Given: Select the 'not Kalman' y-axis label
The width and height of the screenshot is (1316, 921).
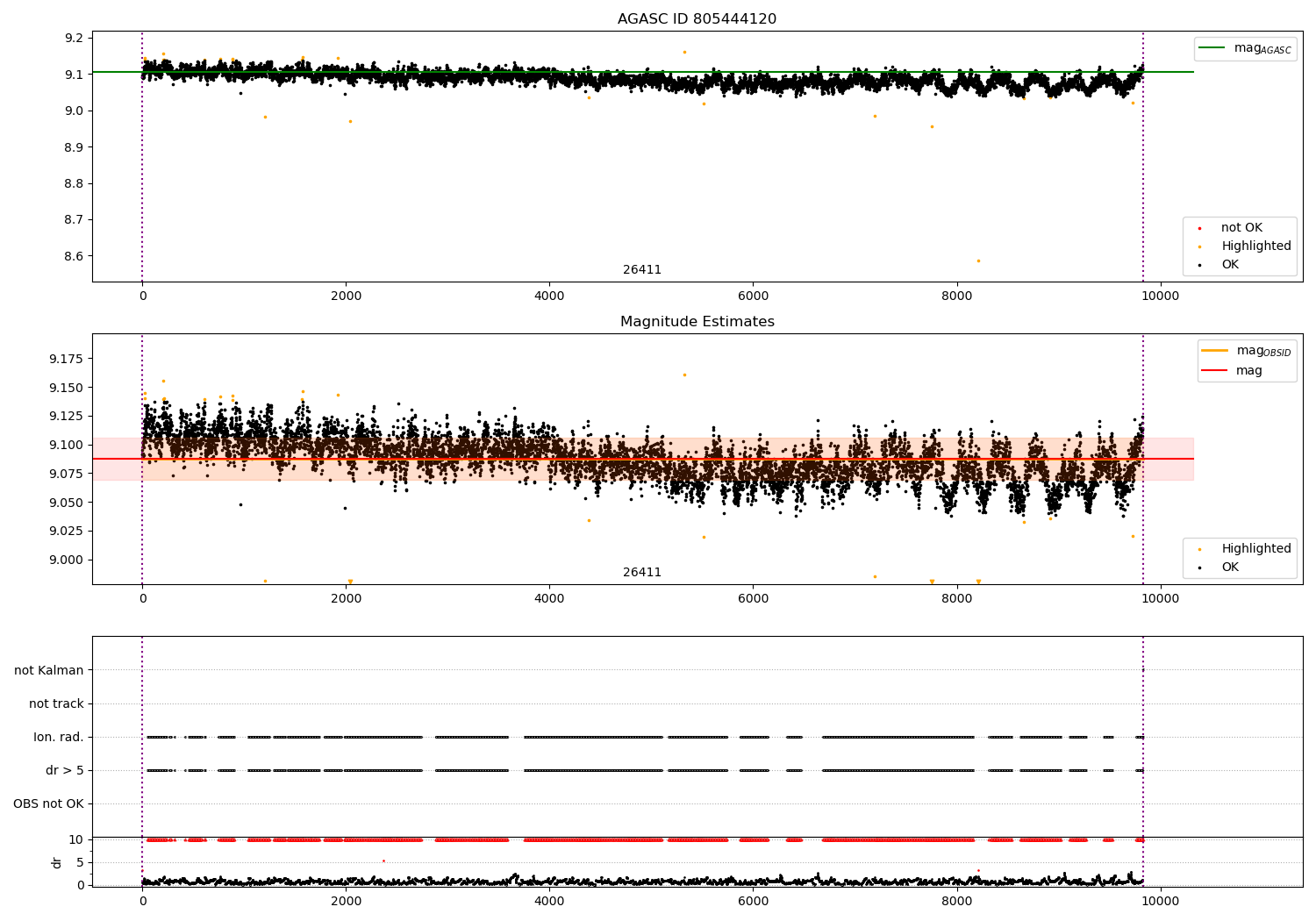Looking at the screenshot, I should pos(49,670).
